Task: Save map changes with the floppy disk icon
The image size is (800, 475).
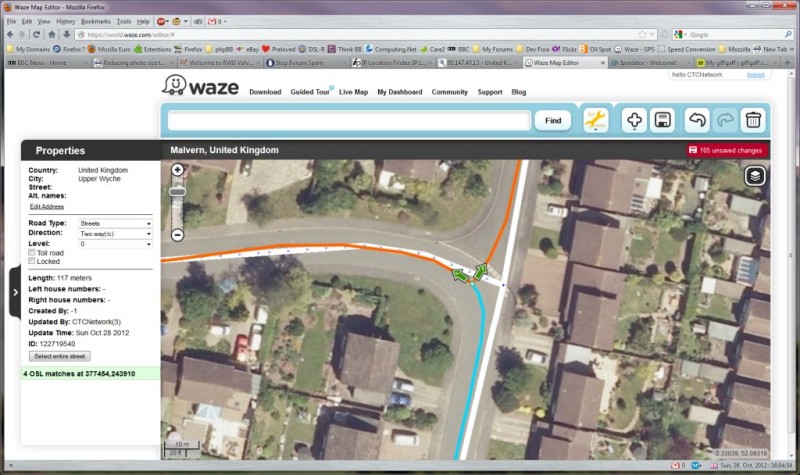Action: (662, 120)
